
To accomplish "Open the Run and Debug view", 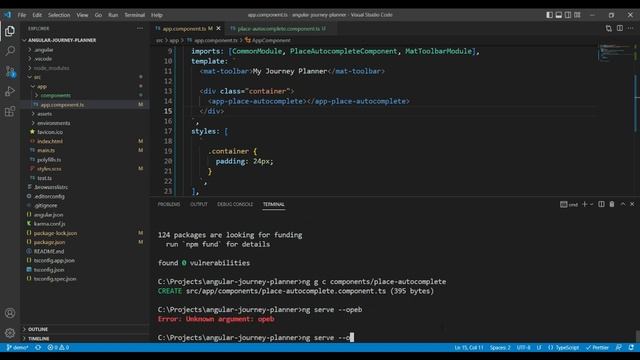I will (x=10, y=91).
